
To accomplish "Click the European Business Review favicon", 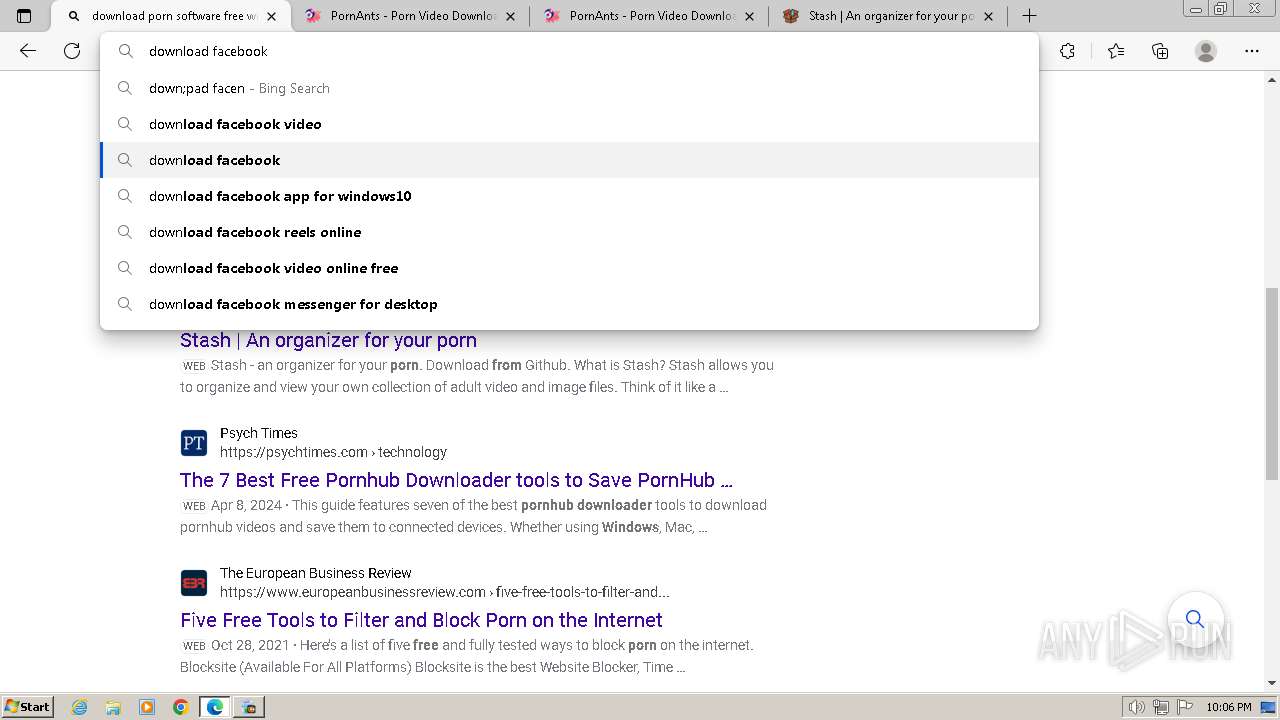I will point(194,583).
